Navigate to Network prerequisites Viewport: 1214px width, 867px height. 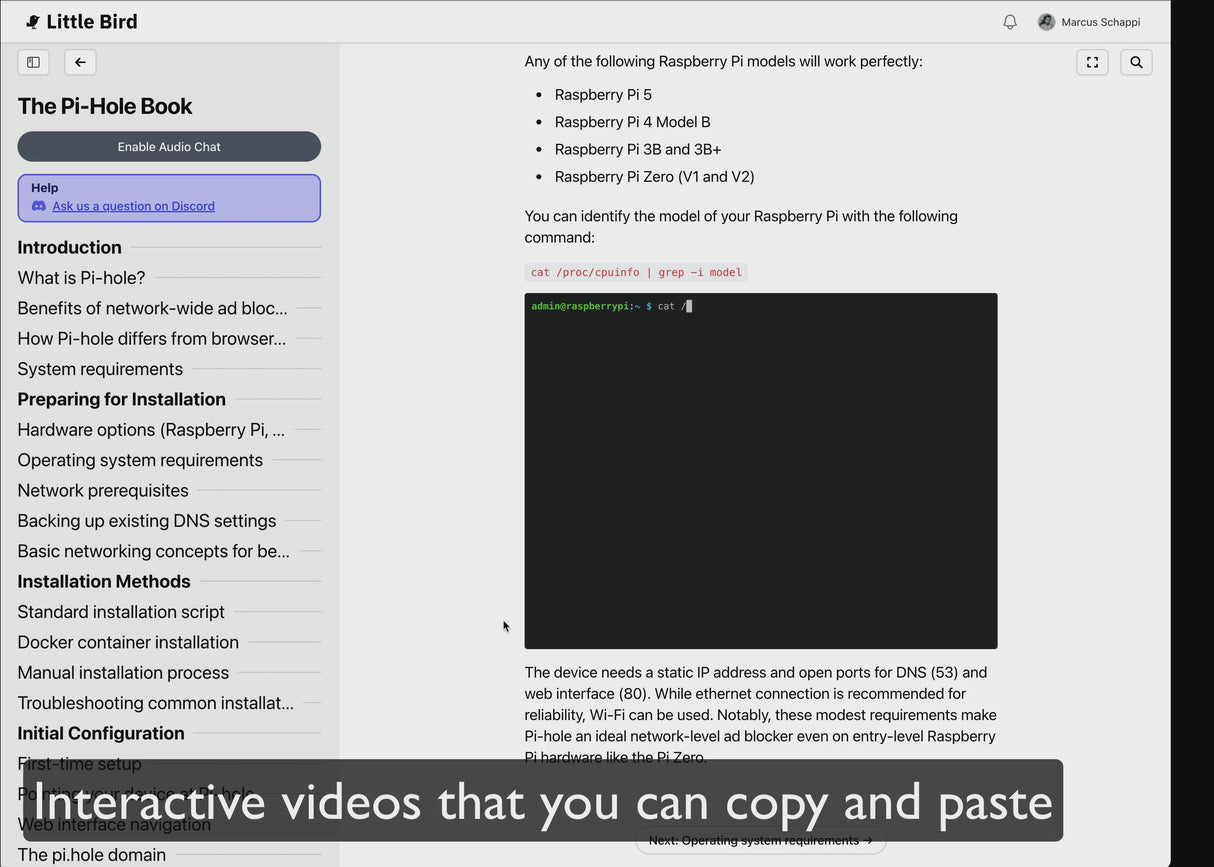(x=103, y=490)
